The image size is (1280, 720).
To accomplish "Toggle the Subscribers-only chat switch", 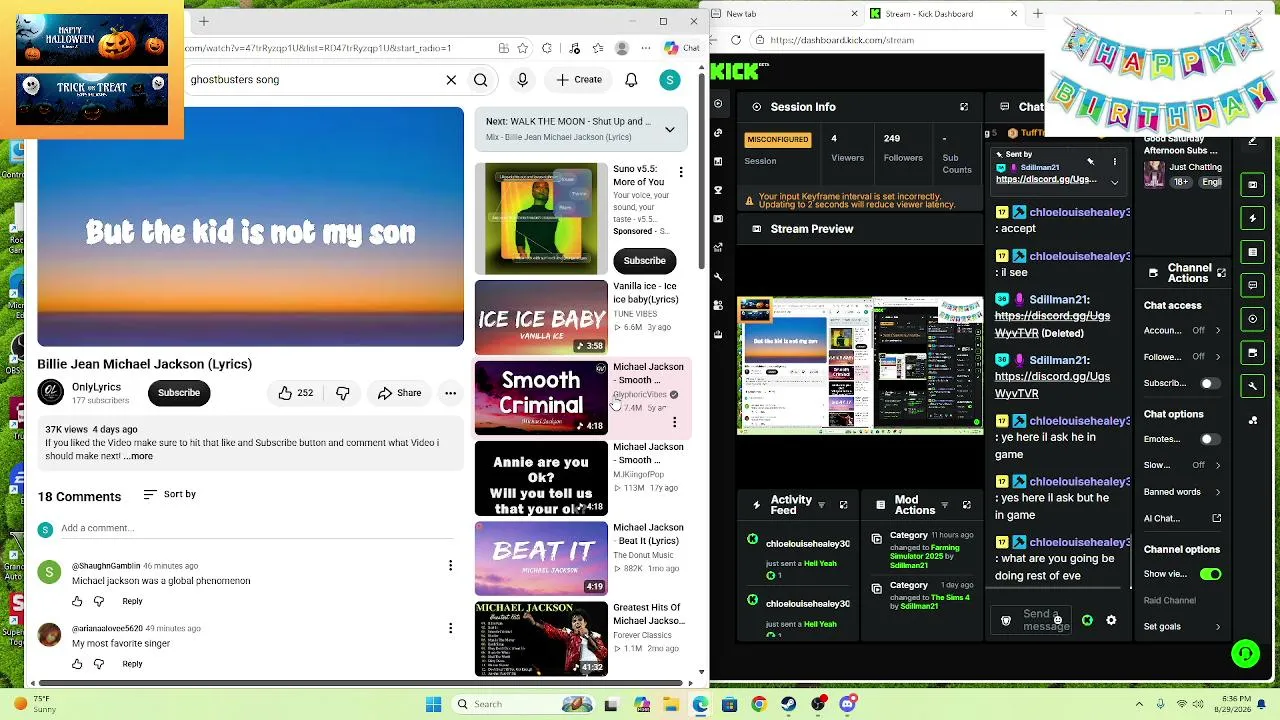I will [x=1210, y=383].
